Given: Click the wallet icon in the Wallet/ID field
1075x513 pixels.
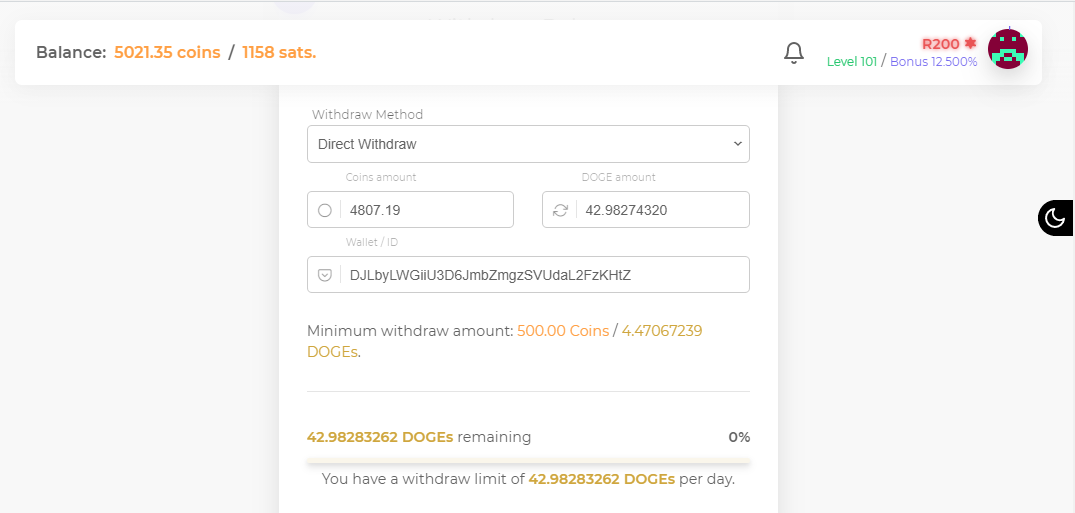Looking at the screenshot, I should click(x=325, y=275).
